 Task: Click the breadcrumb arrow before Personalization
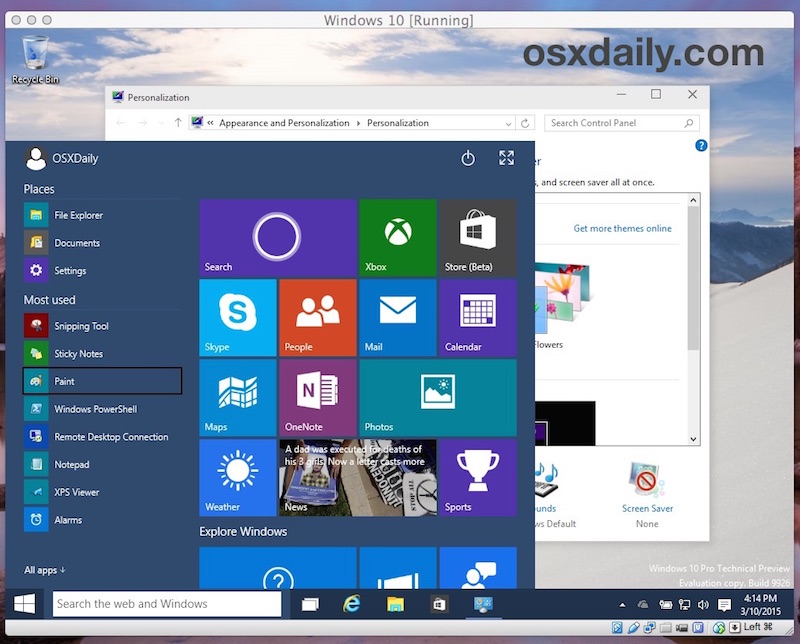358,123
